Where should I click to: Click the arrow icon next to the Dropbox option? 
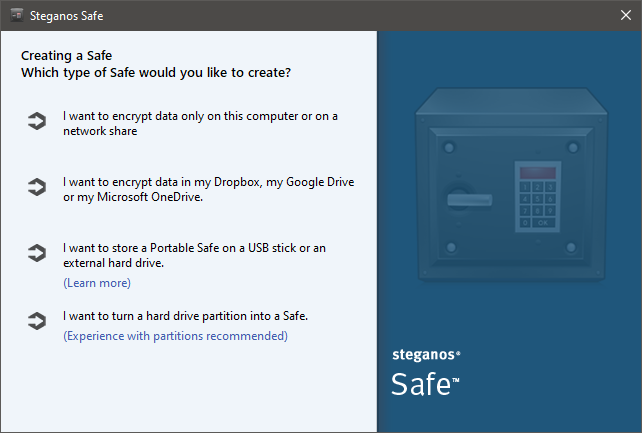[37, 187]
